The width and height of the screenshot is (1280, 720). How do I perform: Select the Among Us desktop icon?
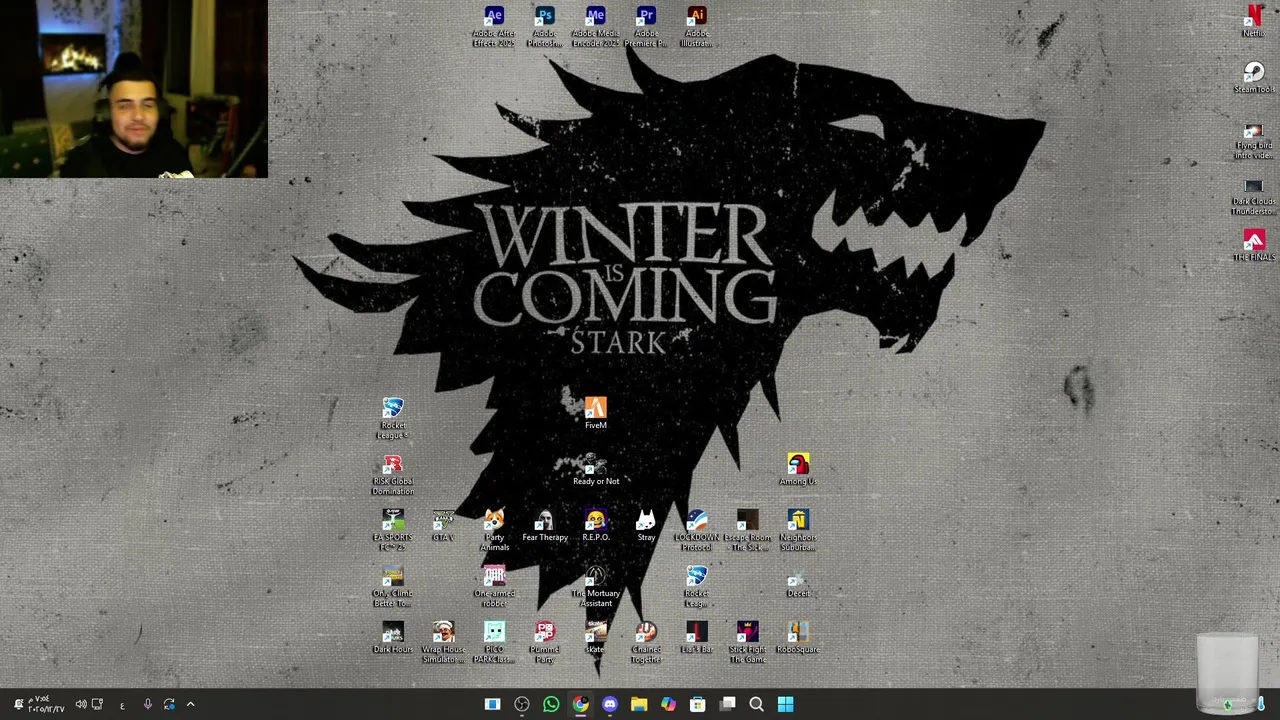pyautogui.click(x=798, y=469)
